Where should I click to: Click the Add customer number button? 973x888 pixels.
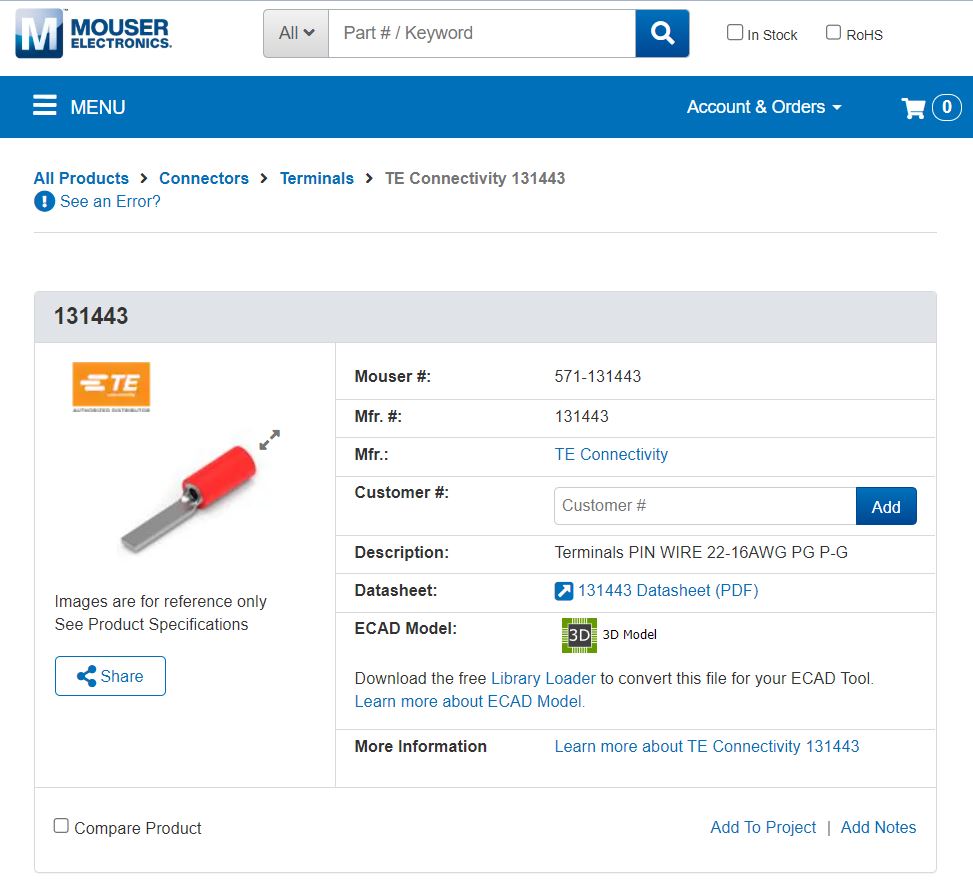pos(886,506)
